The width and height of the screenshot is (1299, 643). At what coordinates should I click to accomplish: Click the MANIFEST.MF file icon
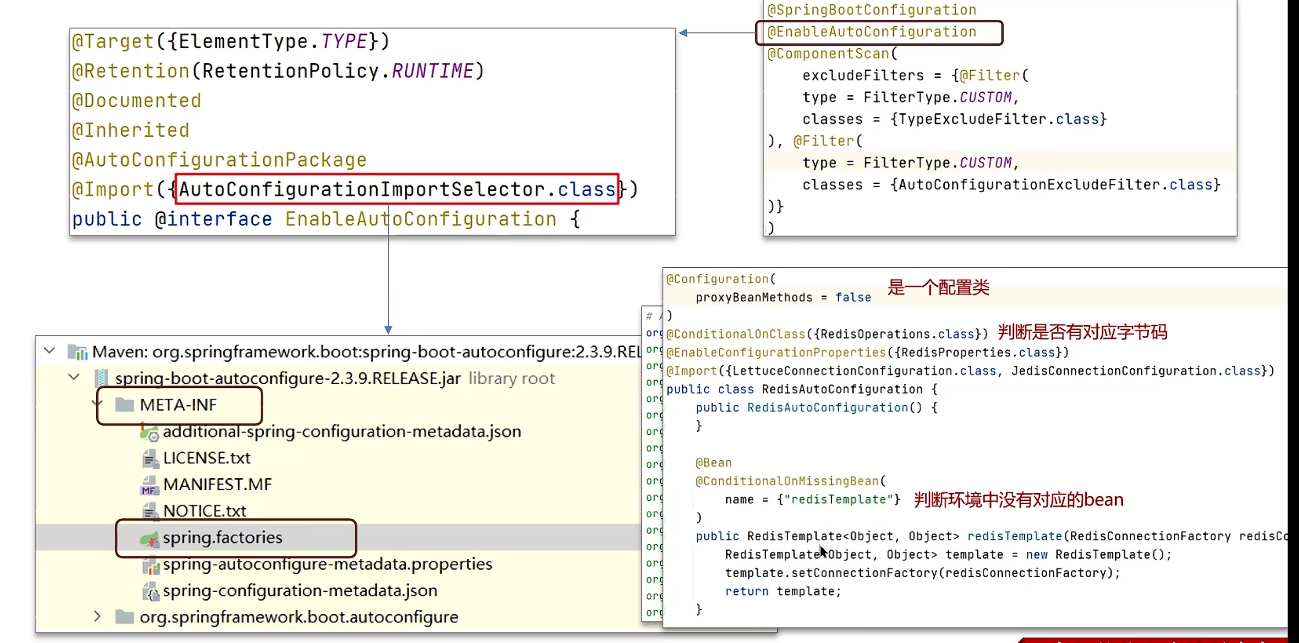150,485
